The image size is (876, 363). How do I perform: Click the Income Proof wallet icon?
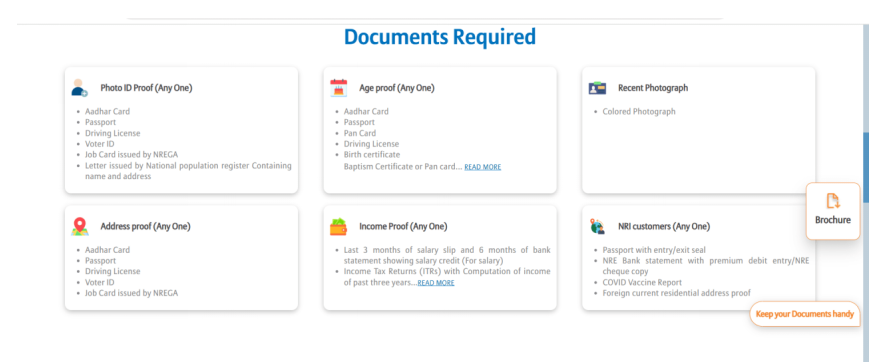[339, 226]
